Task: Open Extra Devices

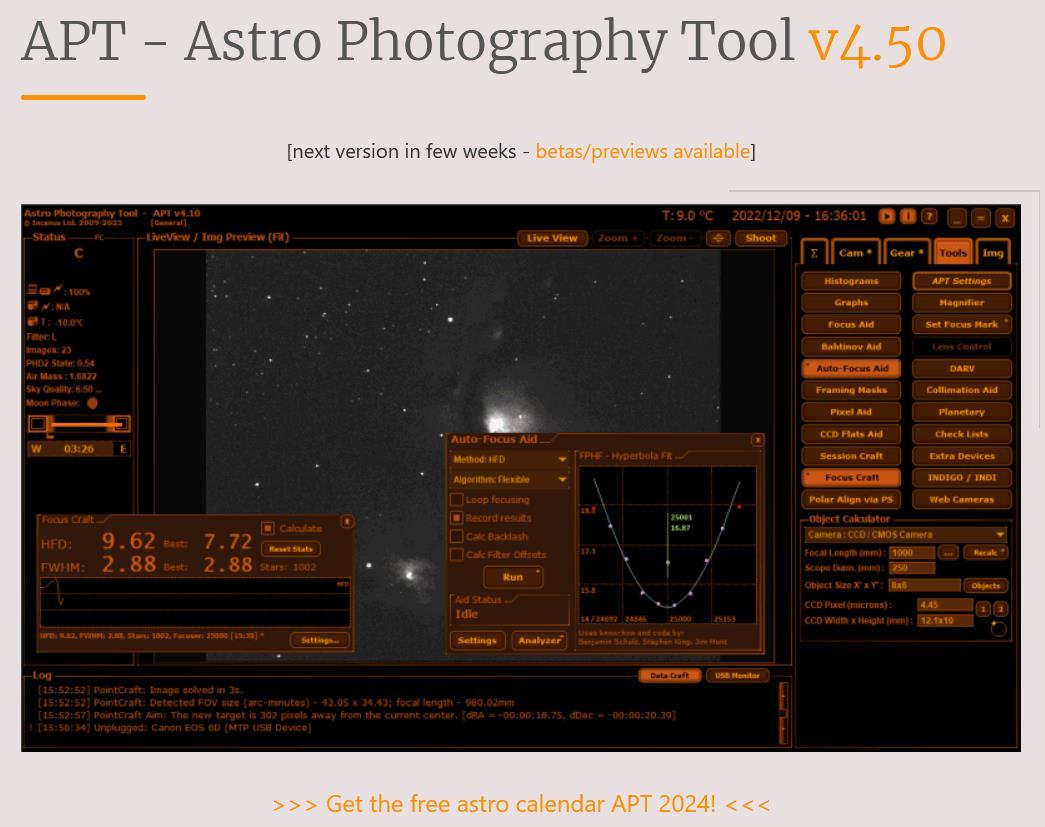Action: (962, 456)
